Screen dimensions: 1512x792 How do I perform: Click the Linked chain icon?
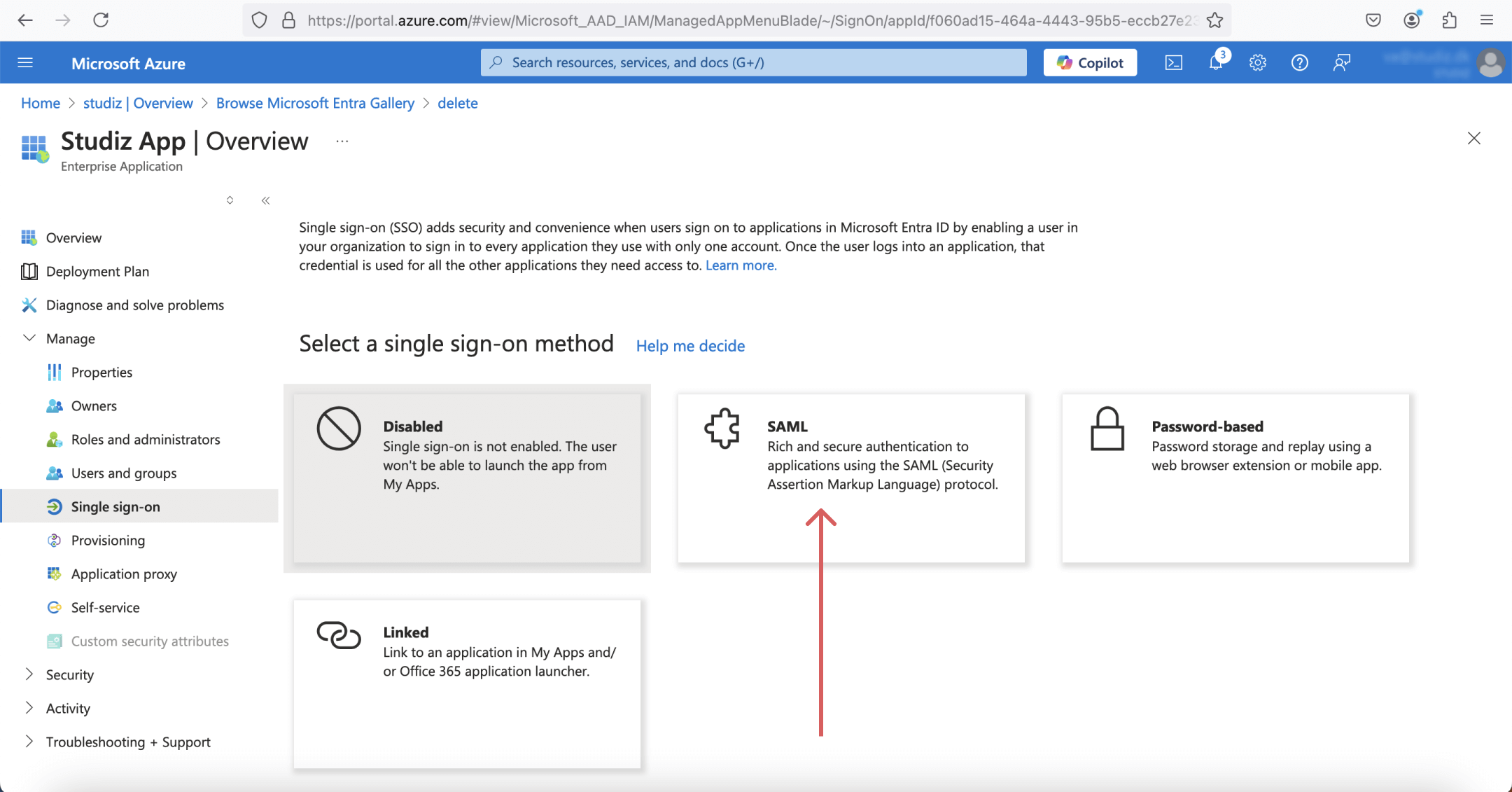coord(339,634)
